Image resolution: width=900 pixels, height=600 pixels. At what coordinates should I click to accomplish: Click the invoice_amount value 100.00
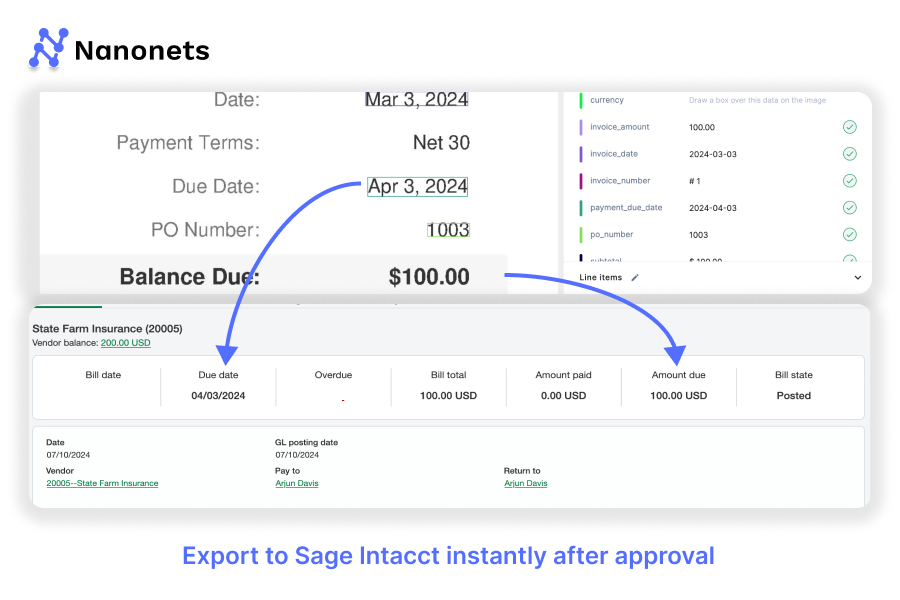[702, 127]
